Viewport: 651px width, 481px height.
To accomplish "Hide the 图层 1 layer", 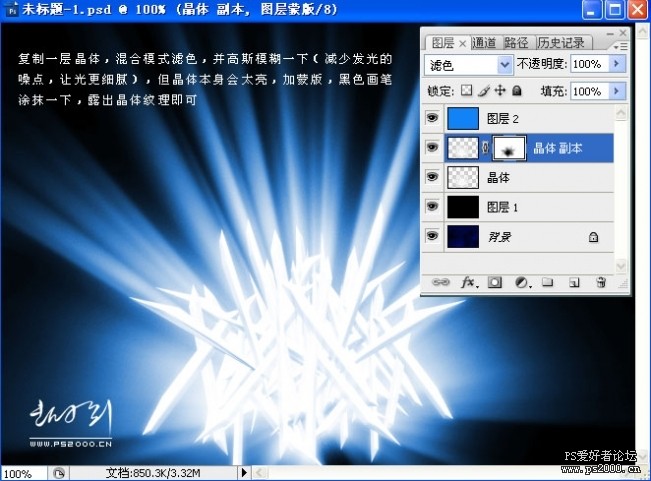I will tap(432, 206).
